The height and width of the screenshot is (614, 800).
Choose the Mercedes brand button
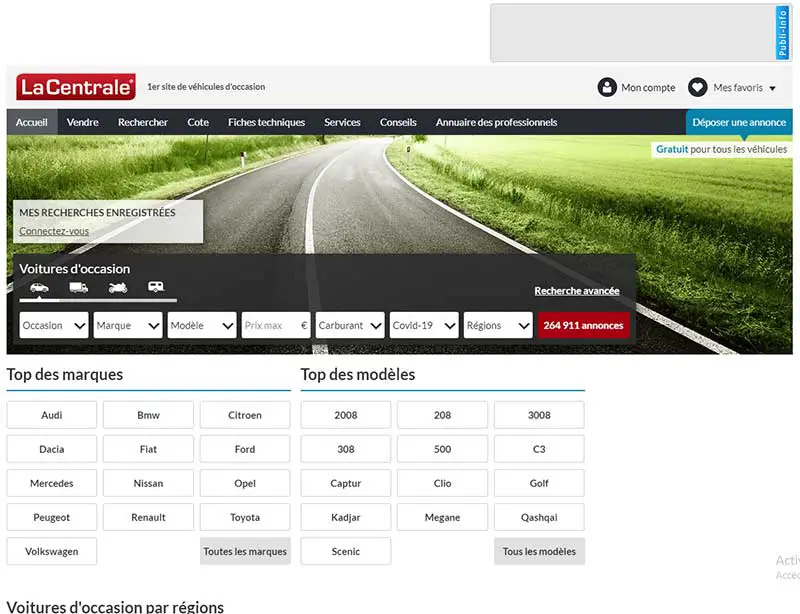(52, 483)
